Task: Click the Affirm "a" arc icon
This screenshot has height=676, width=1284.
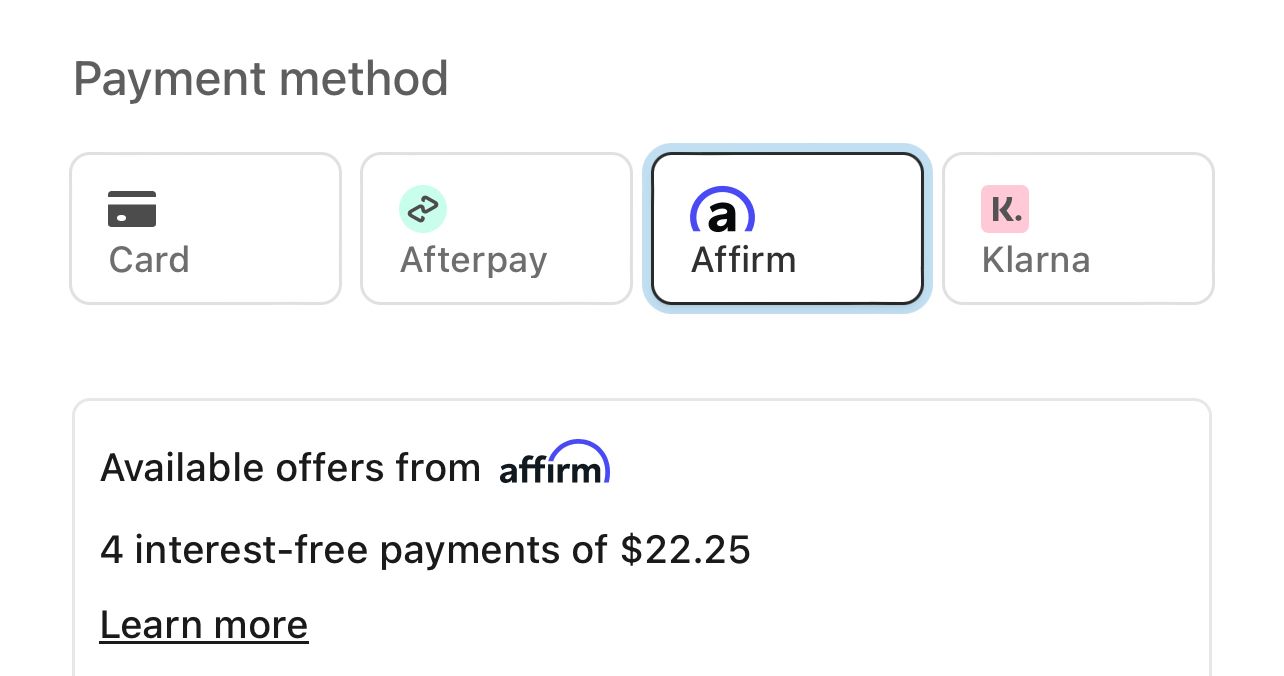Action: pos(722,210)
